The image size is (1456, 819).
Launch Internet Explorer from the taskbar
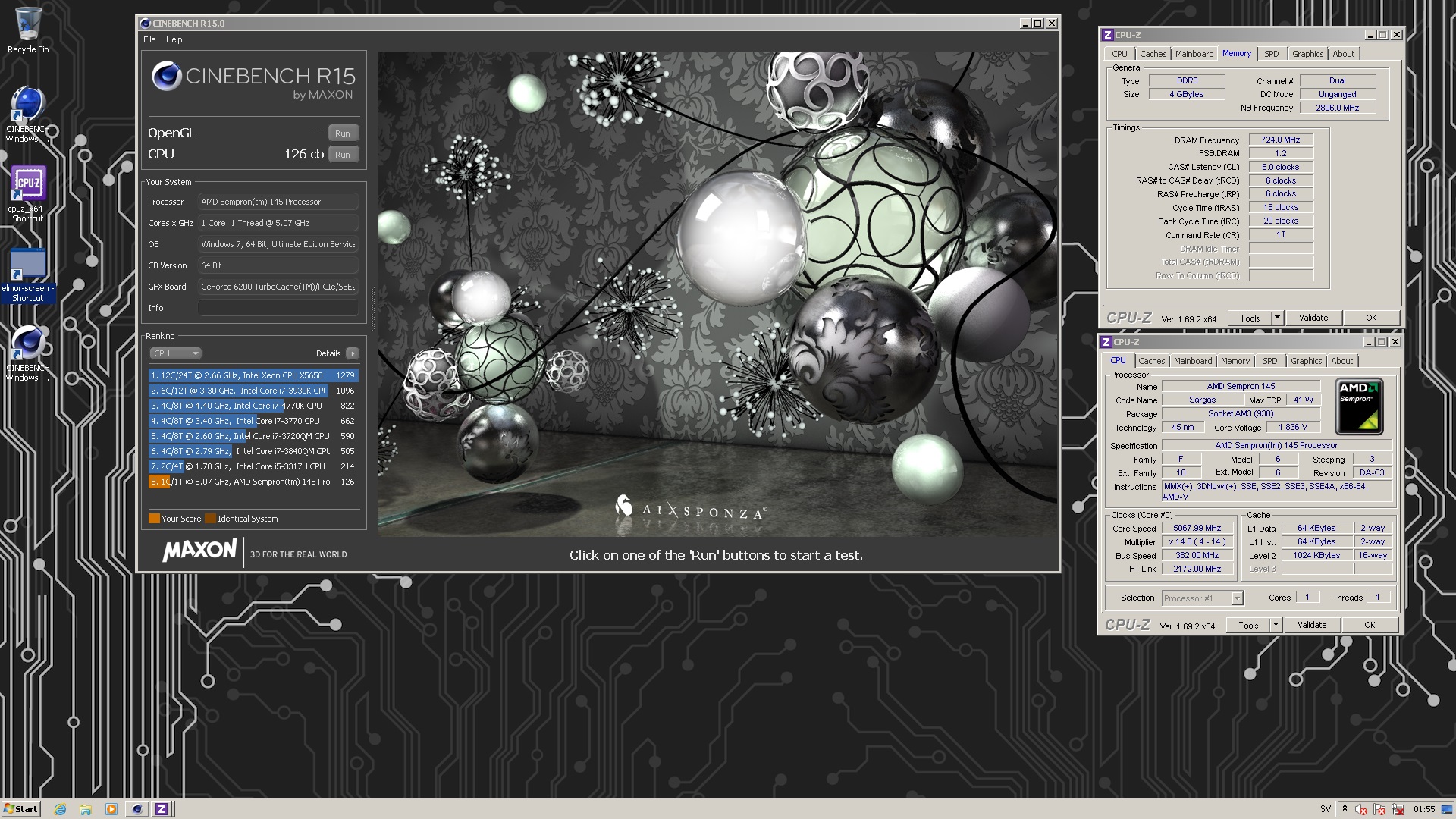coord(60,809)
